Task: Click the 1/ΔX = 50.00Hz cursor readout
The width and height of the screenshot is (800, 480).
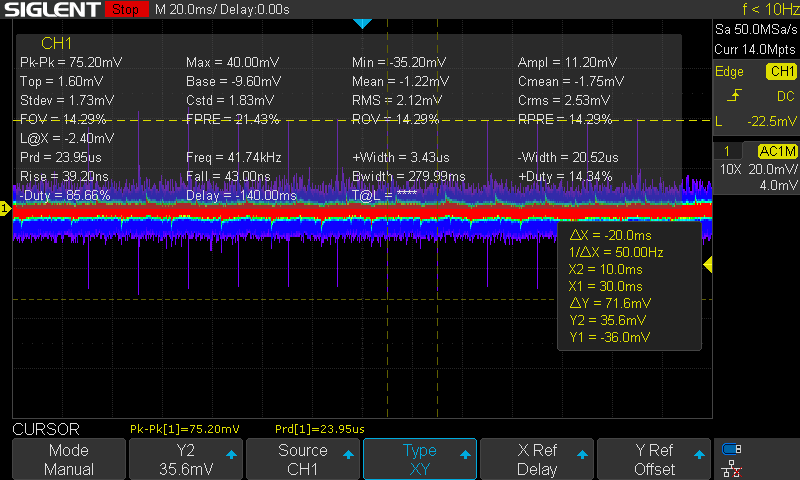Action: (616, 252)
